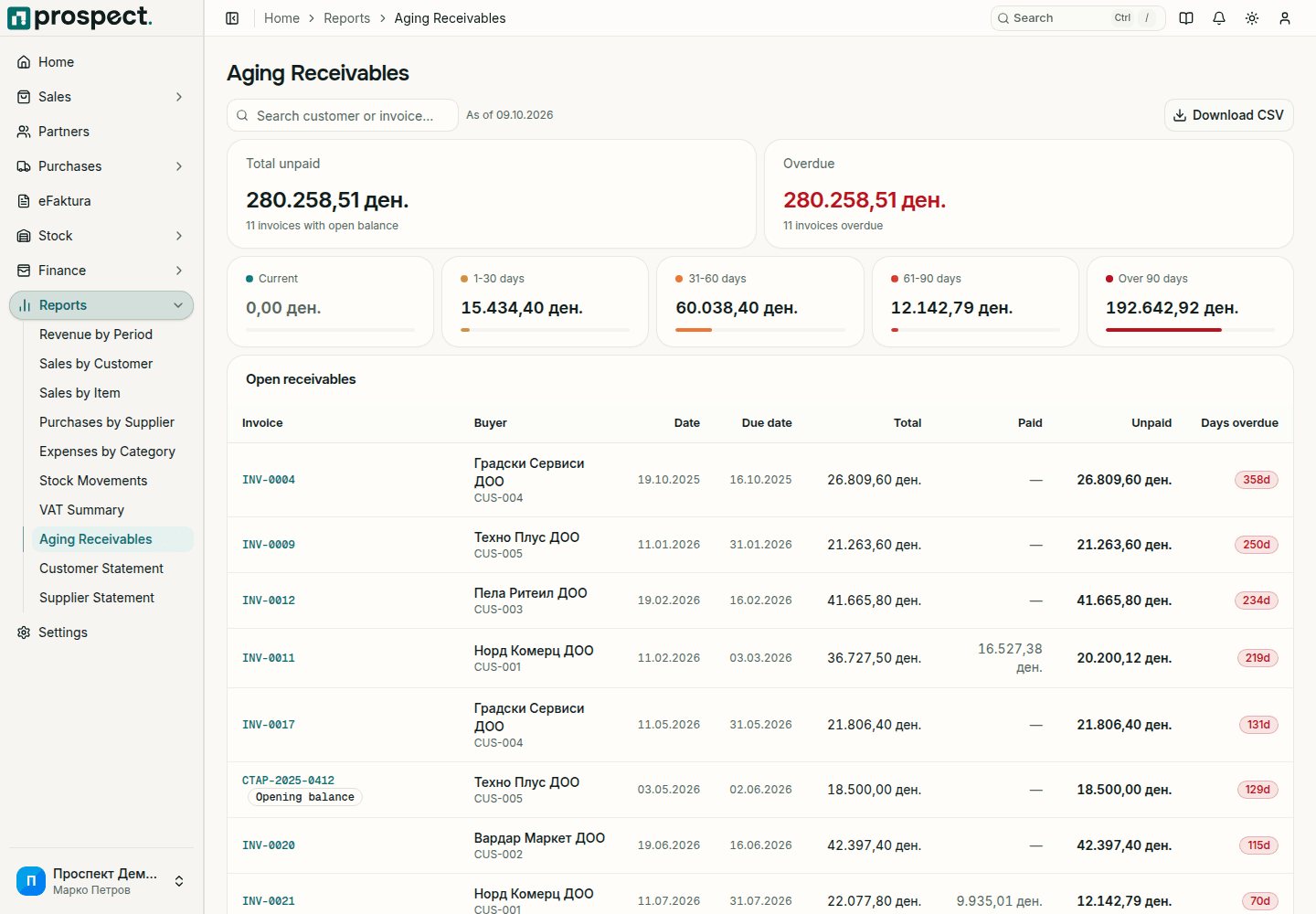The height and width of the screenshot is (914, 1316).
Task: Focus the customer or invoice search field
Action: tap(343, 115)
